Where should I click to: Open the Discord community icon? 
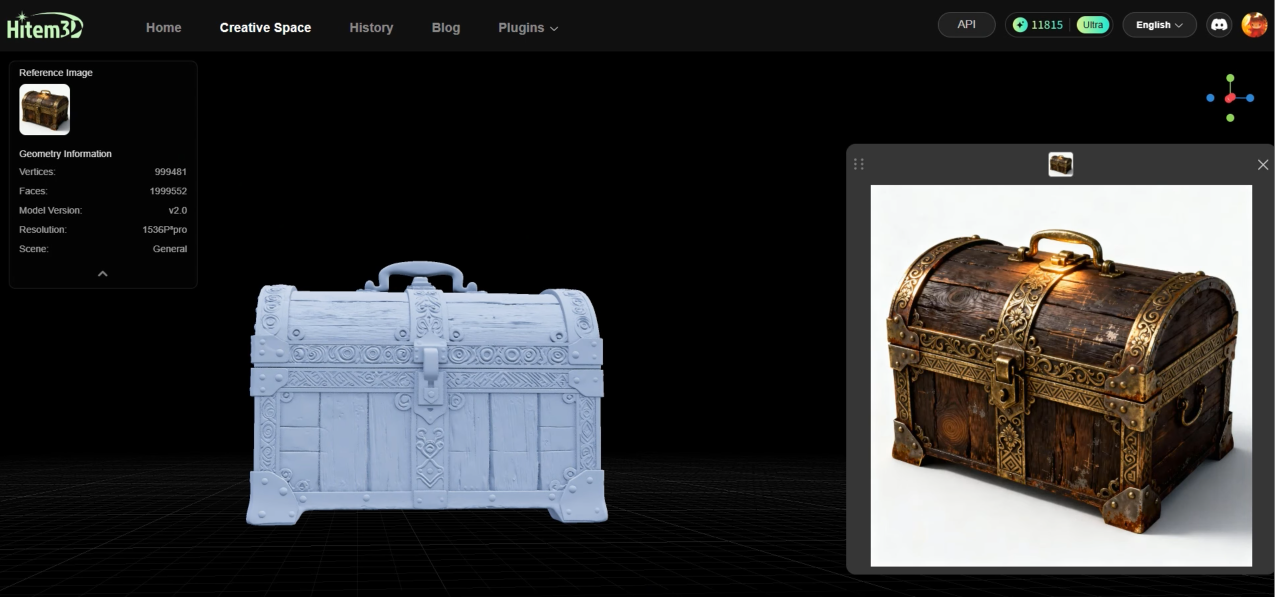1219,25
